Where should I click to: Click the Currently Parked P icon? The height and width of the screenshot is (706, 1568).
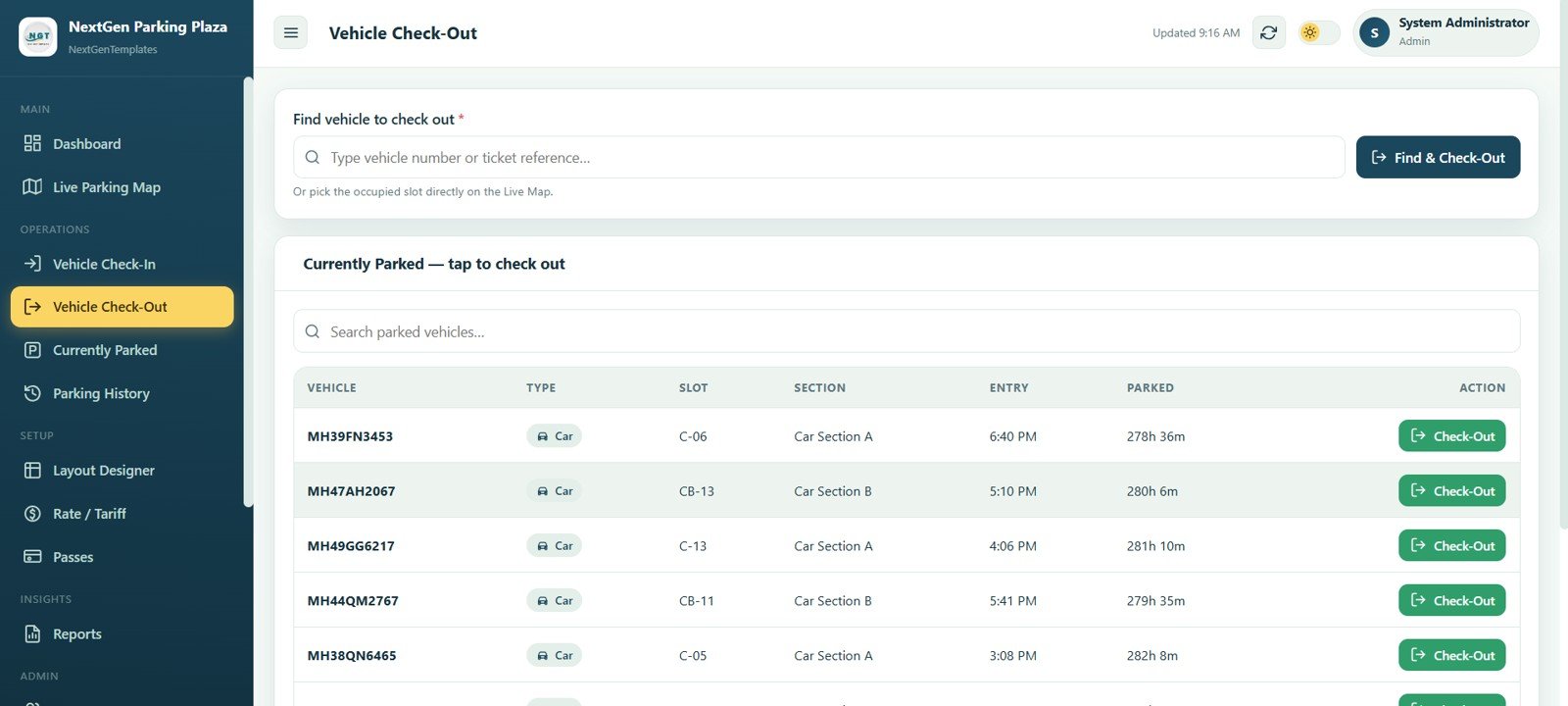coord(32,350)
